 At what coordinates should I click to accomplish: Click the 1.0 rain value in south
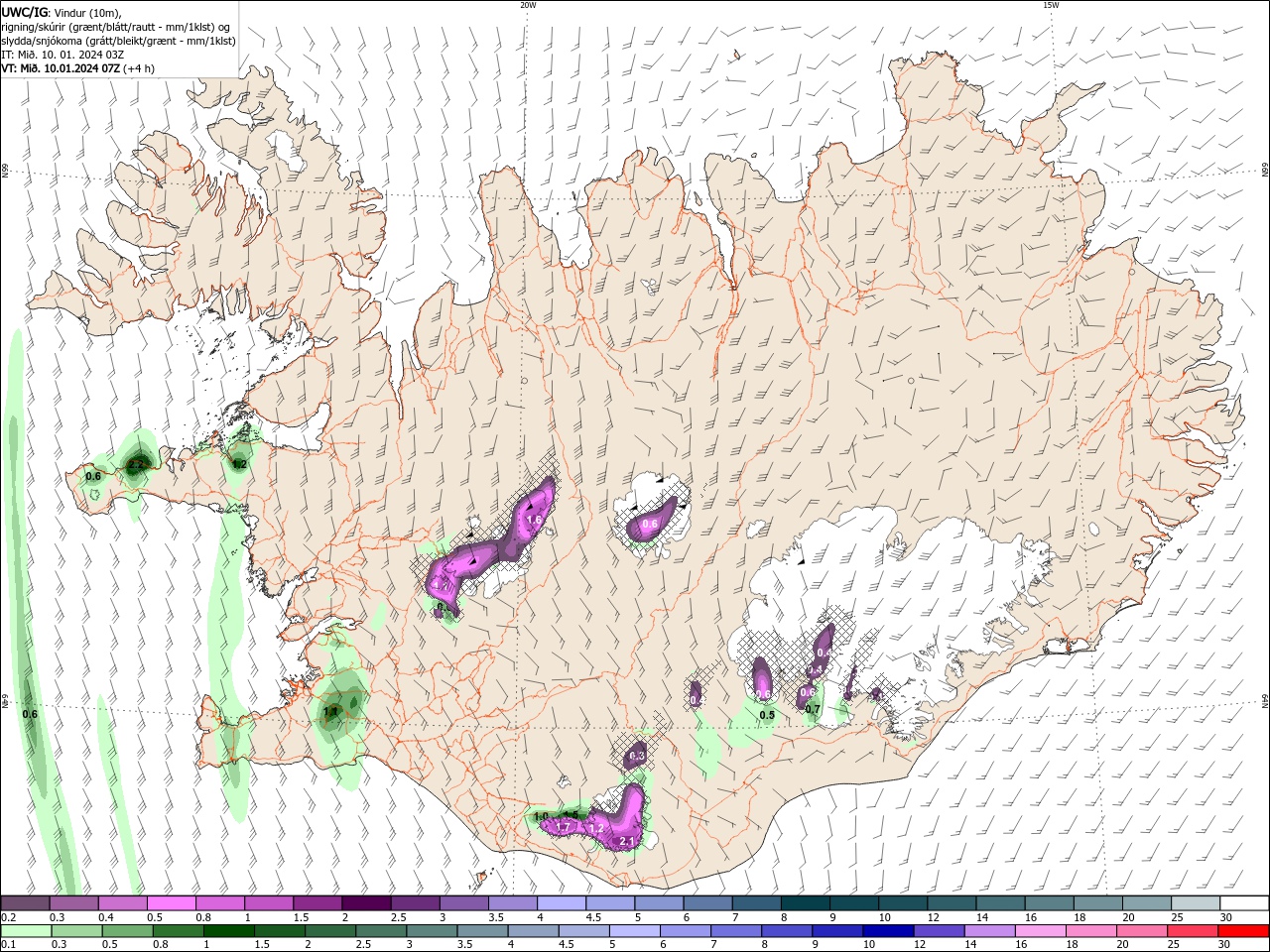pos(541,816)
